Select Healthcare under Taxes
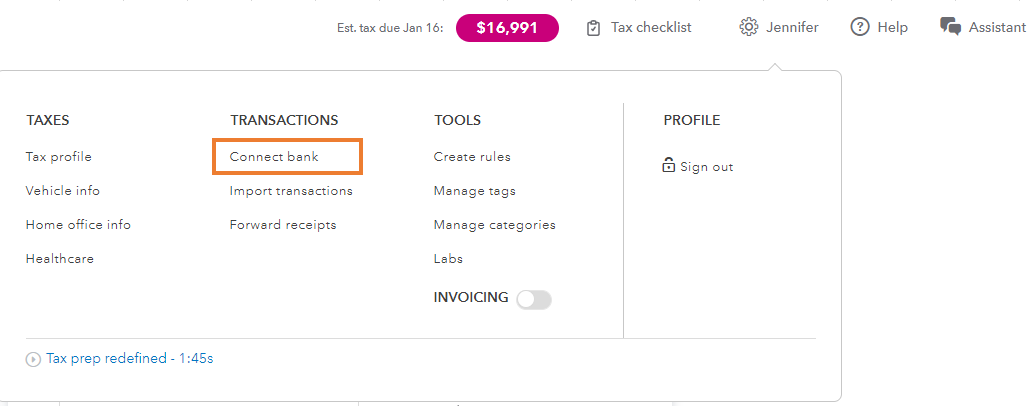Viewport: 1034px width, 406px height. coord(60,259)
